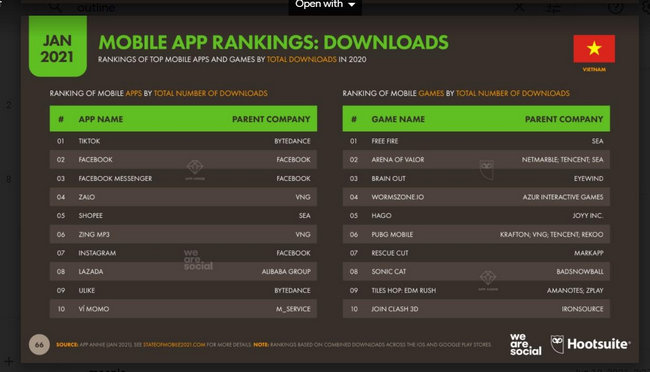Open the search filter options icon
Viewport: 650px width, 372px height.
[553, 7]
